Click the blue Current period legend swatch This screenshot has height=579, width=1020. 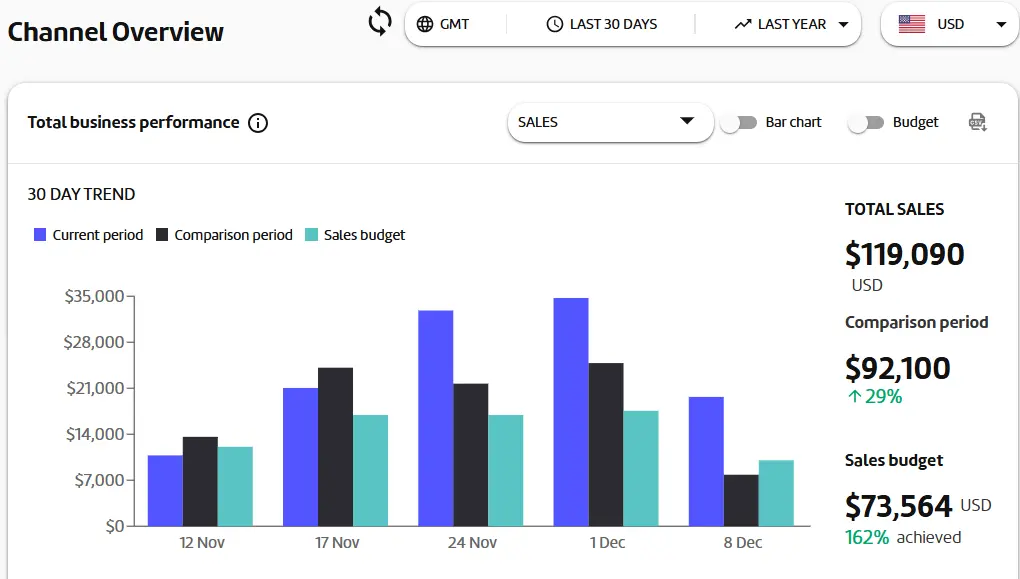pos(40,235)
